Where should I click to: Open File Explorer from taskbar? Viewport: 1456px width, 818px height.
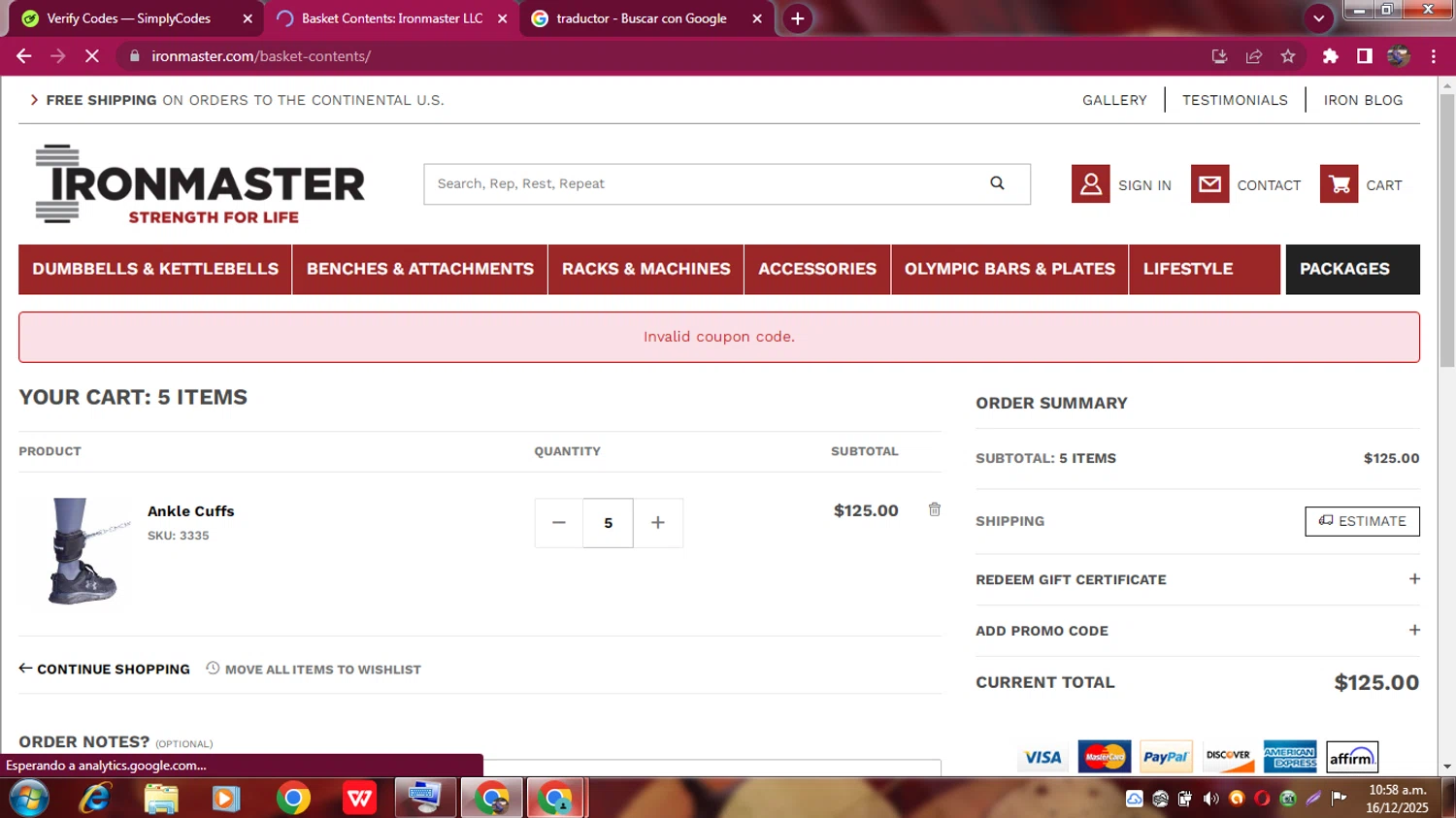pos(161,799)
